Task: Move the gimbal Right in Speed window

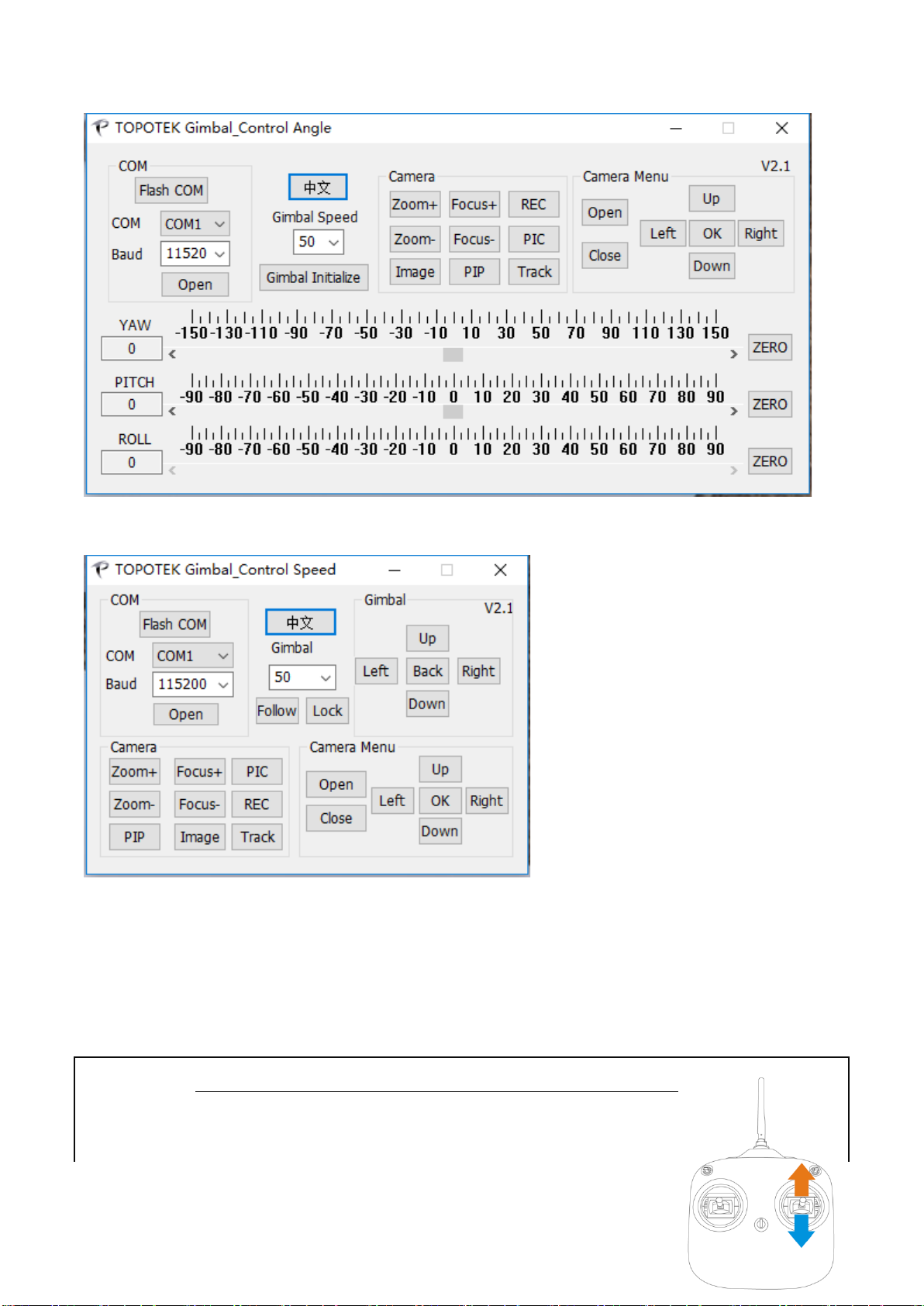Action: (x=478, y=671)
